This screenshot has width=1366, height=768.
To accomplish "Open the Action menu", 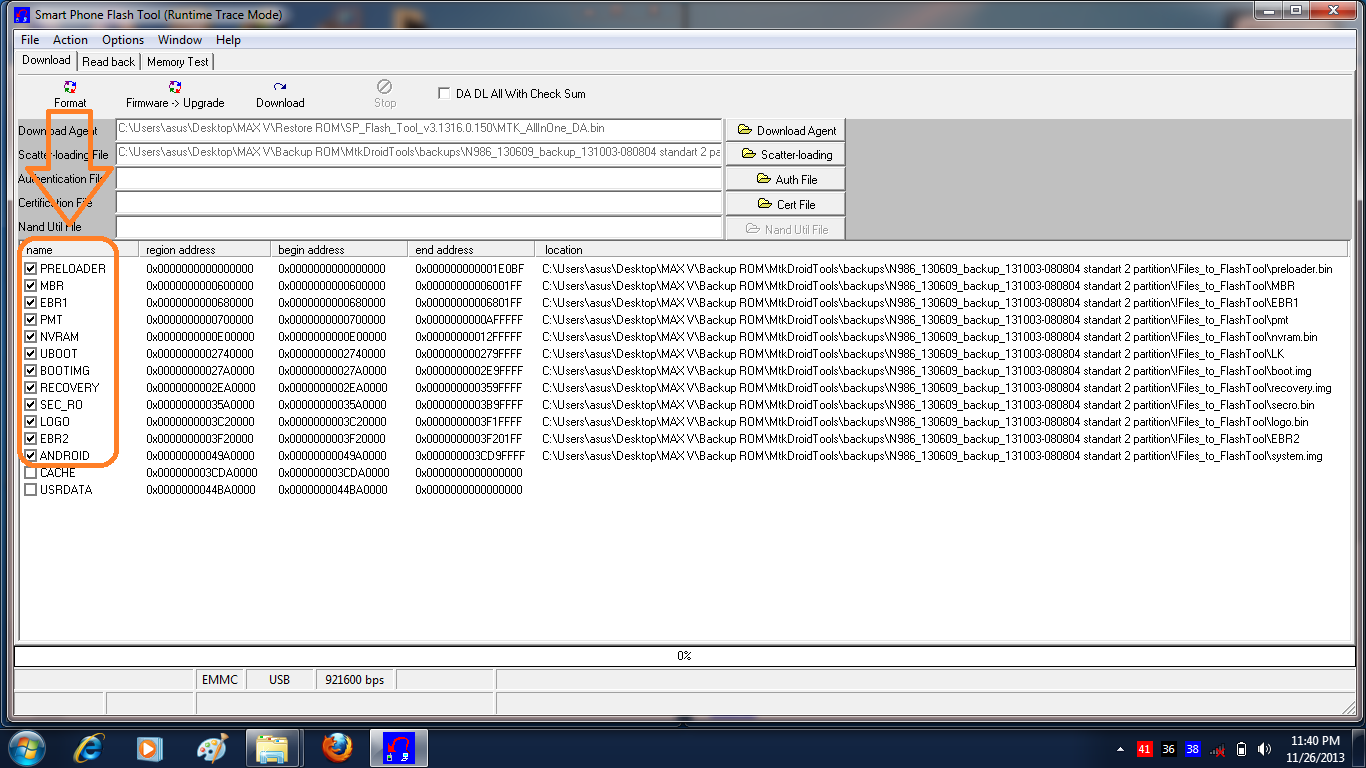I will 70,40.
